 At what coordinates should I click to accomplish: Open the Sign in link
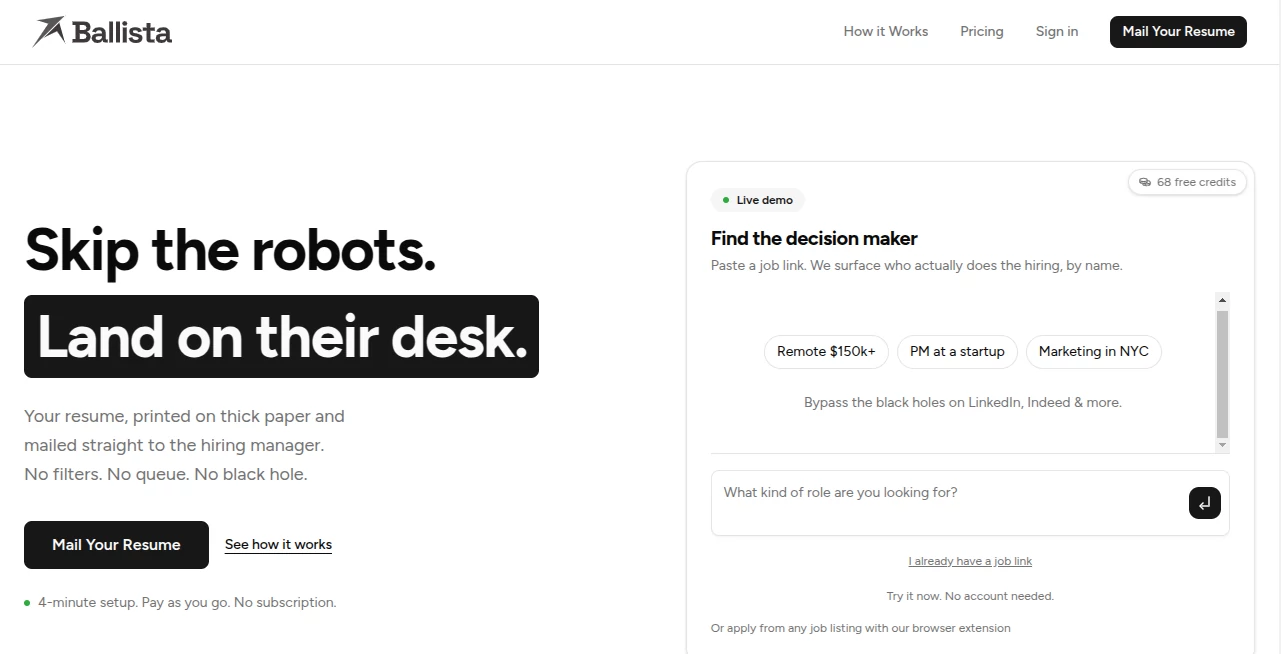[x=1057, y=31]
